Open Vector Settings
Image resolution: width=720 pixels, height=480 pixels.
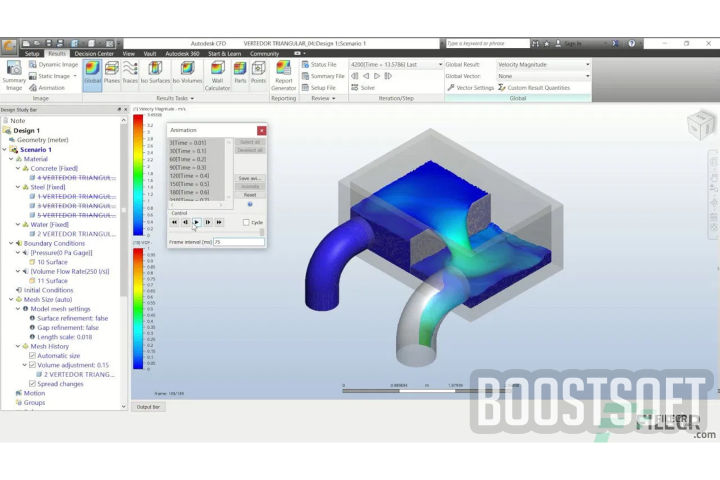tap(471, 88)
